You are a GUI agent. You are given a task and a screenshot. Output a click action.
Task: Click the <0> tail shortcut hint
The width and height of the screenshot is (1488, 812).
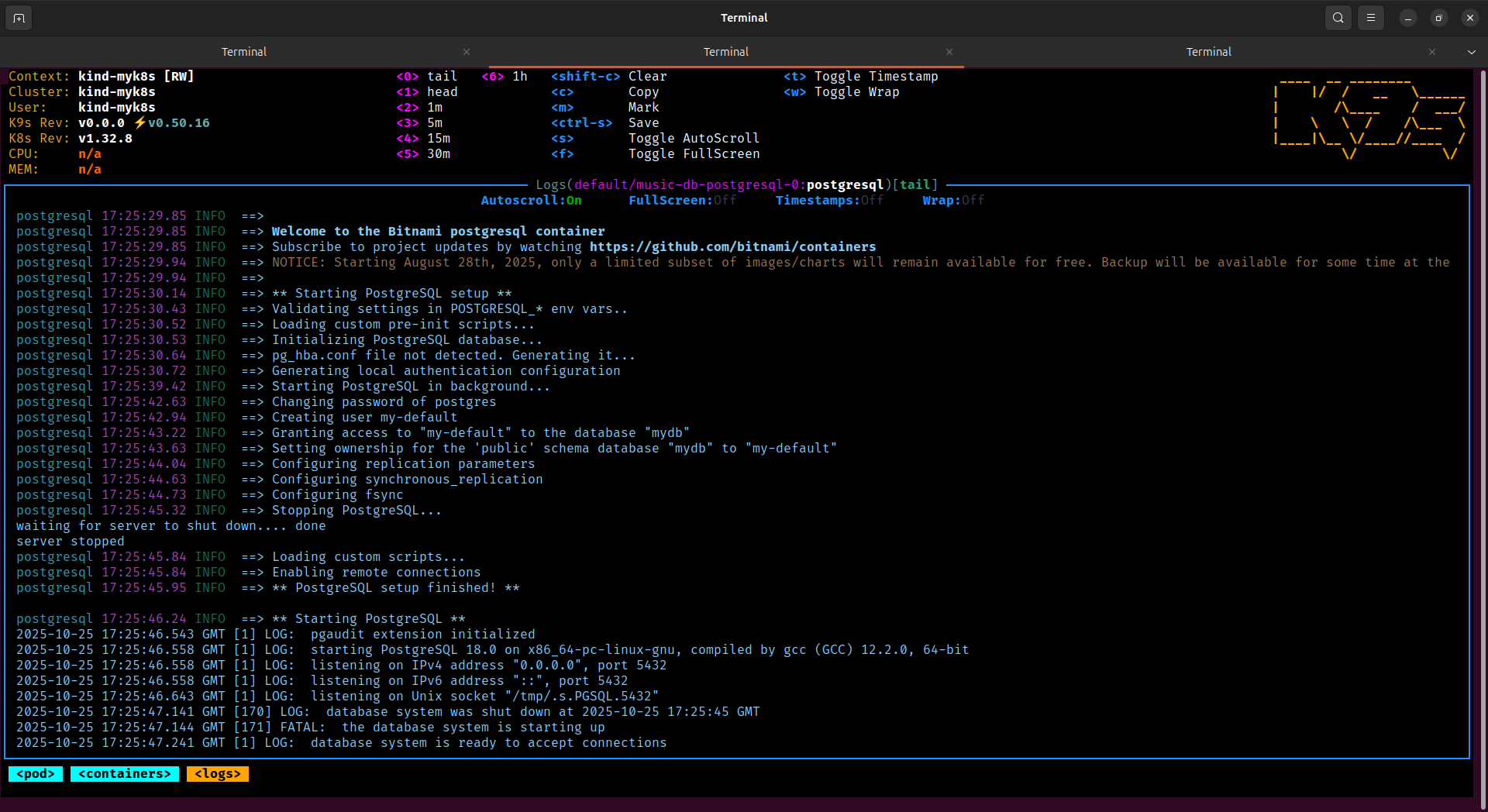427,77
